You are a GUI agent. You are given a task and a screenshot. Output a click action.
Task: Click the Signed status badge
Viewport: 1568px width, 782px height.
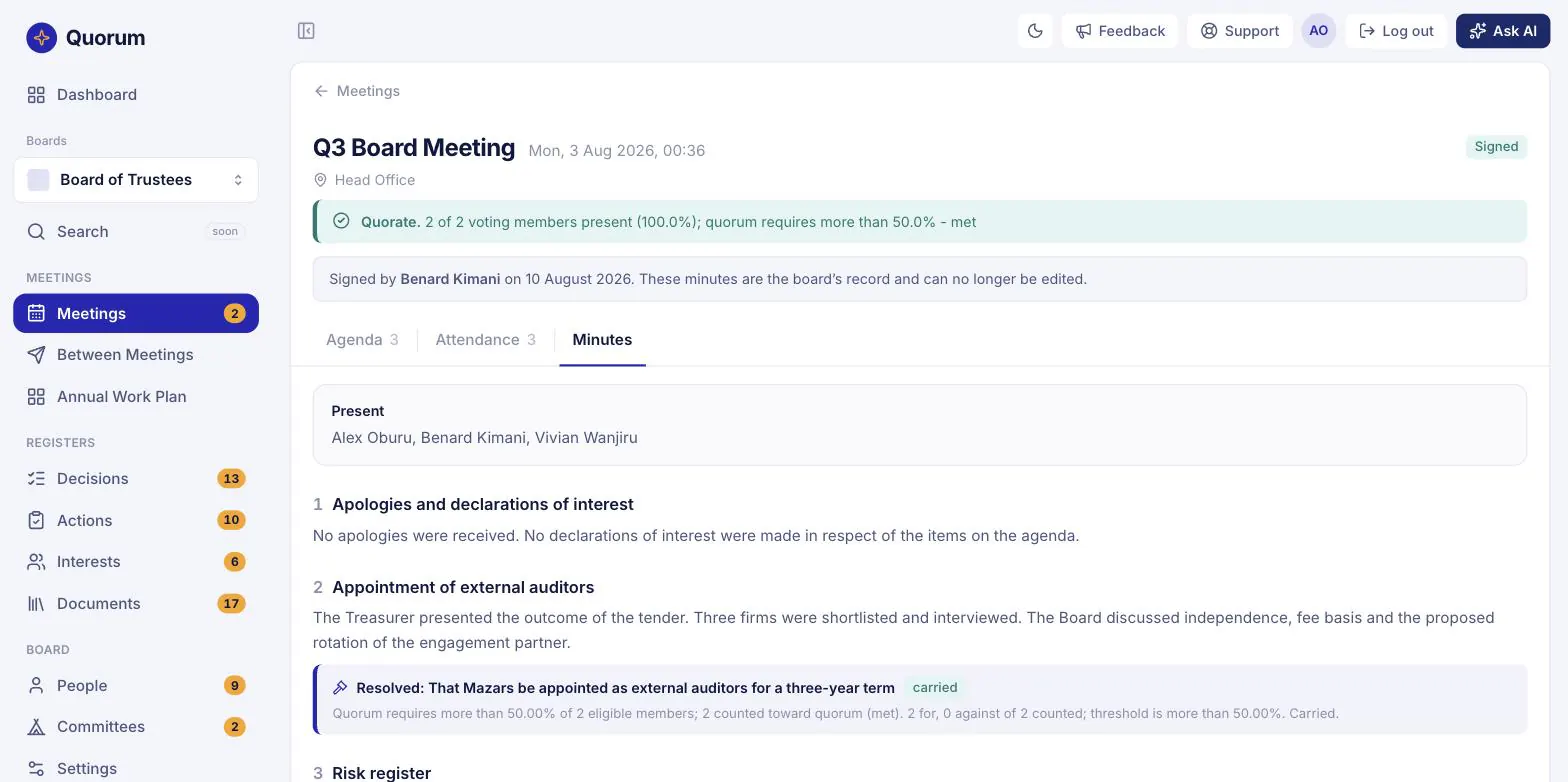point(1496,147)
